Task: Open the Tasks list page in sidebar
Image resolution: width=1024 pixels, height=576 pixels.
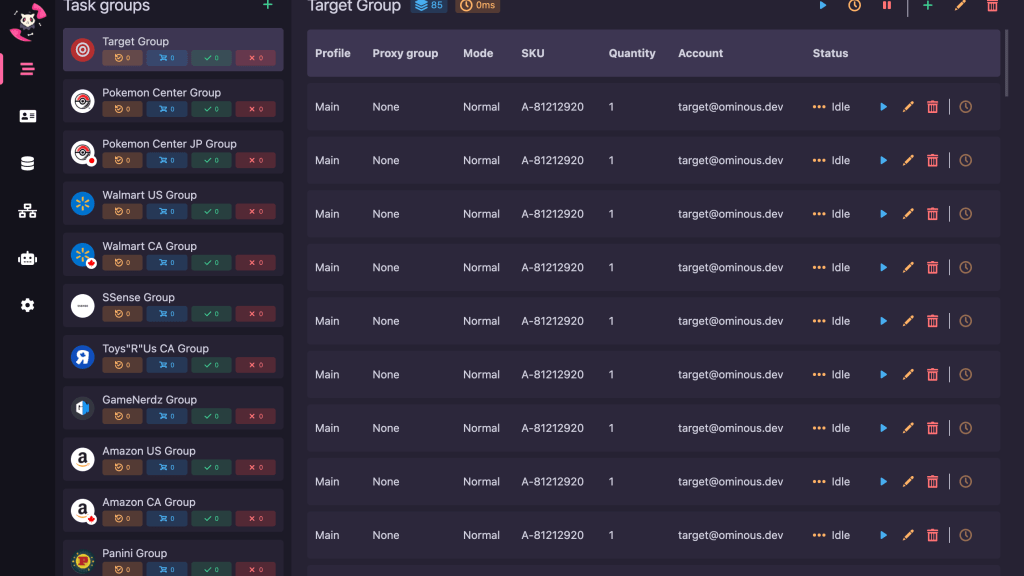Action: coord(27,69)
